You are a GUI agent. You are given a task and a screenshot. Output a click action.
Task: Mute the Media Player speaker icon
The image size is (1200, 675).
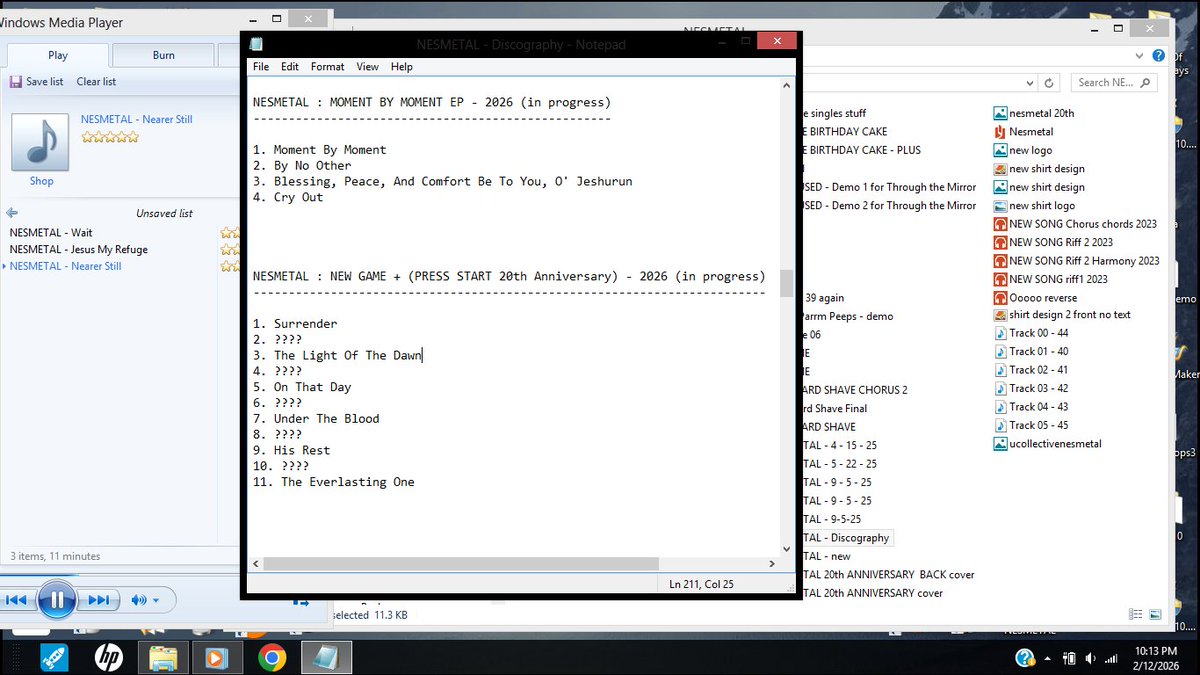point(139,600)
